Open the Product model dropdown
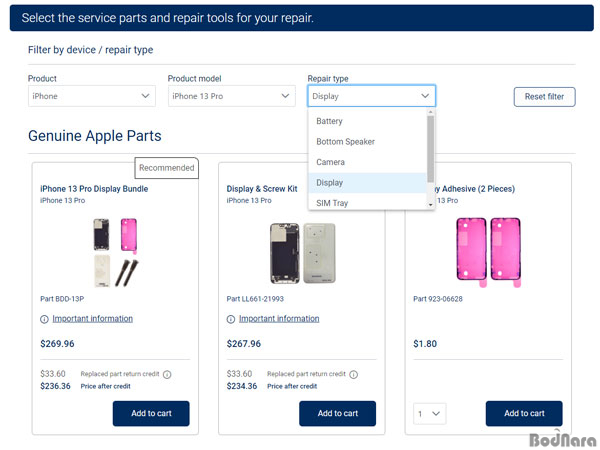Screen dimensions: 600x450 tap(231, 96)
